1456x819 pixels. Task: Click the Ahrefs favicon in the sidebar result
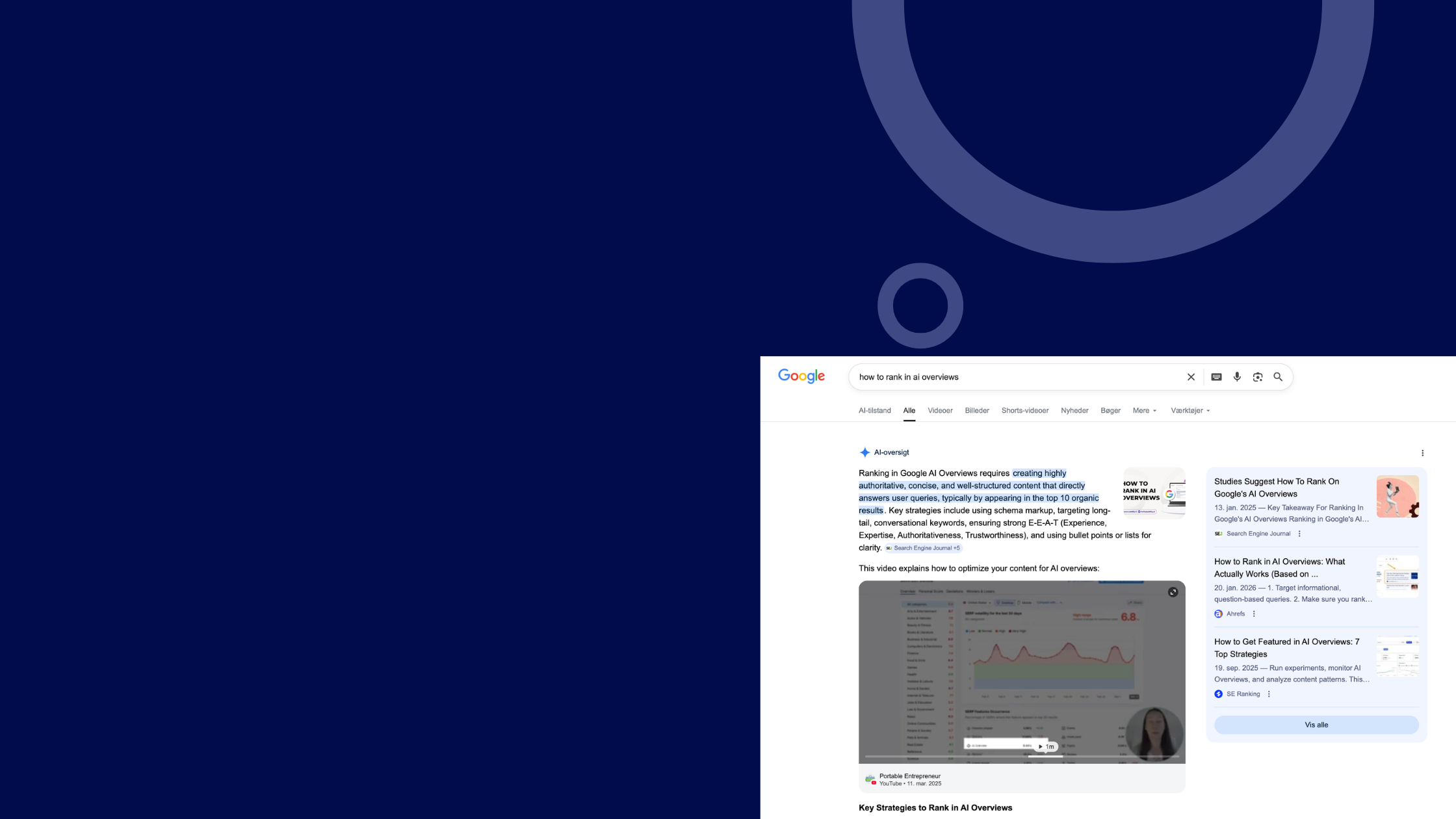click(1218, 614)
